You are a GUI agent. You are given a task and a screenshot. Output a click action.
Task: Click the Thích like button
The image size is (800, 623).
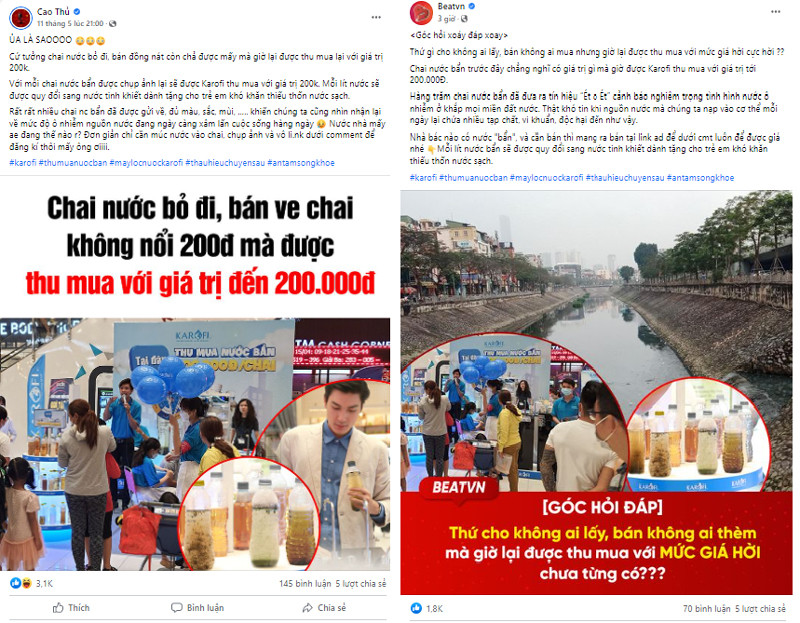(x=71, y=608)
